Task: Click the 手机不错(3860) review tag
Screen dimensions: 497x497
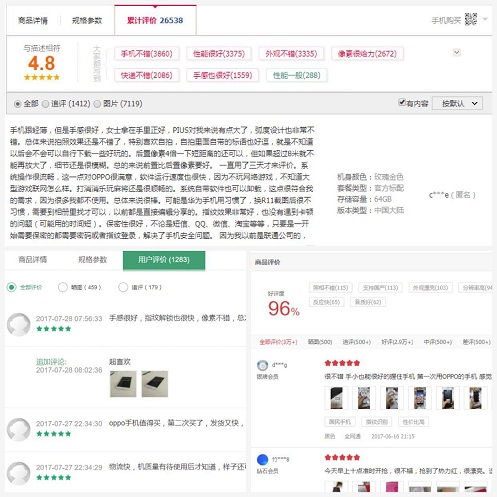Action: pyautogui.click(x=147, y=54)
